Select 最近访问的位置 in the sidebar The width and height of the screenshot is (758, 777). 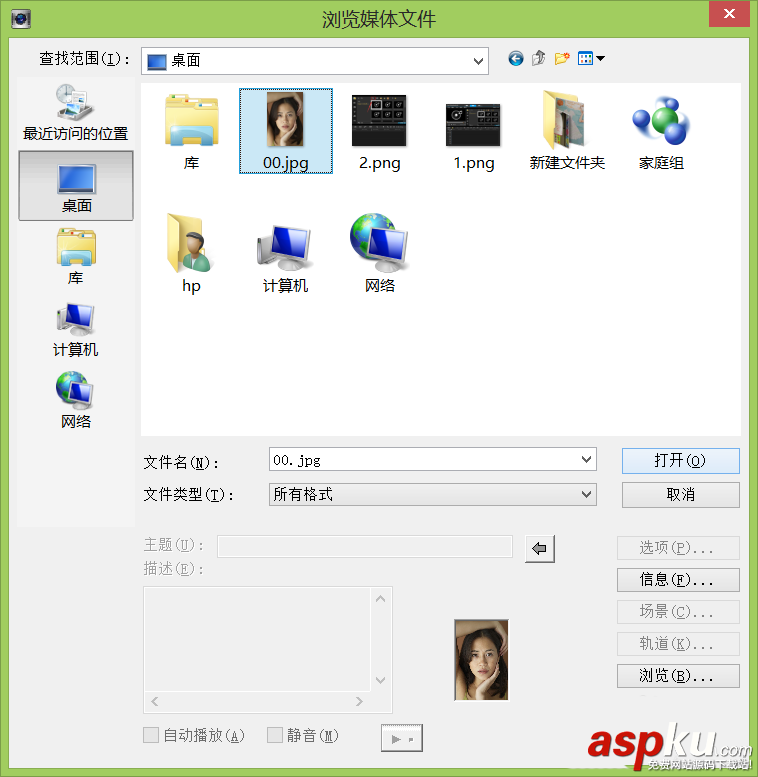75,113
